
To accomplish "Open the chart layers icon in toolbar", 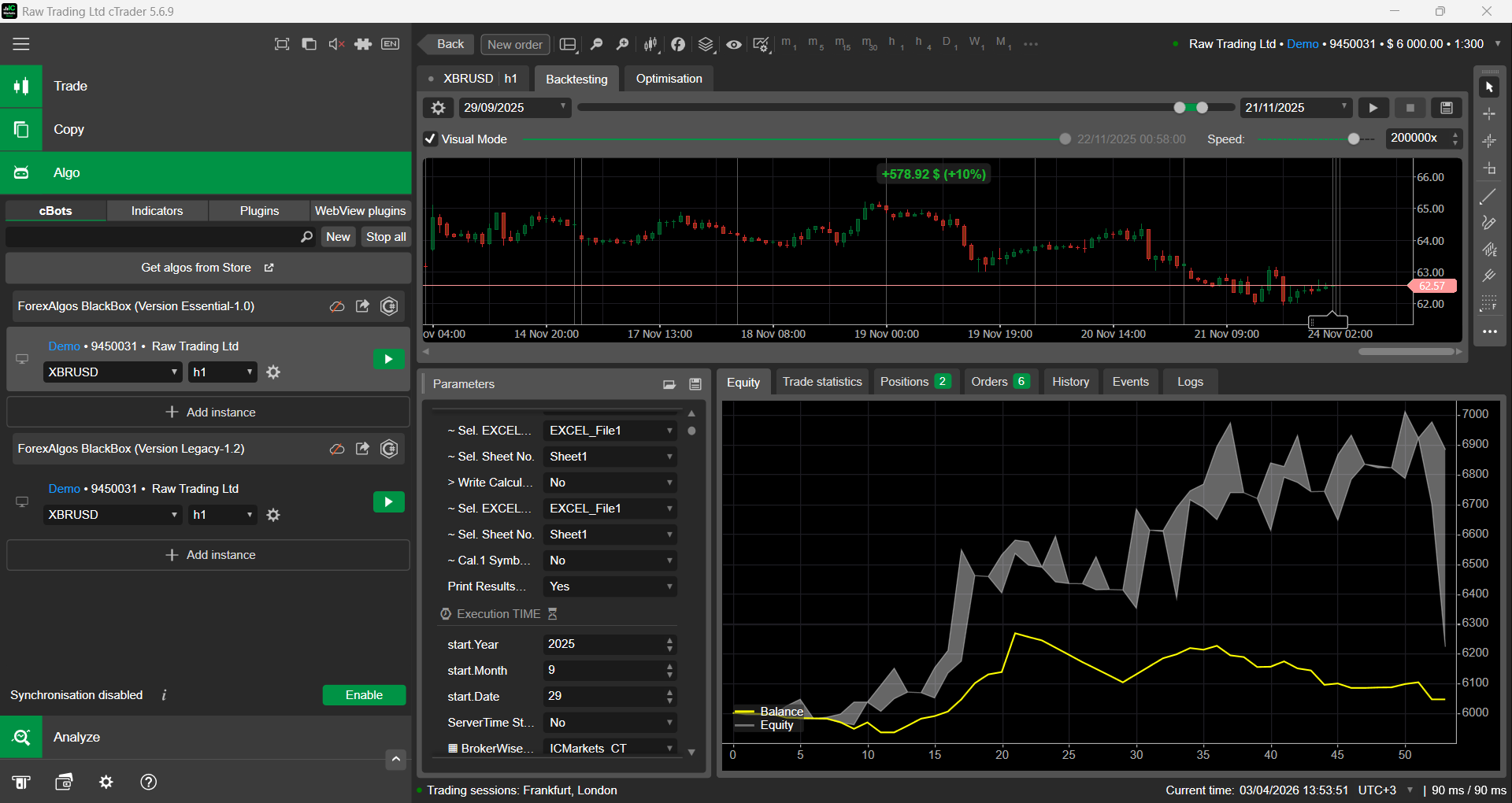I will 706,44.
